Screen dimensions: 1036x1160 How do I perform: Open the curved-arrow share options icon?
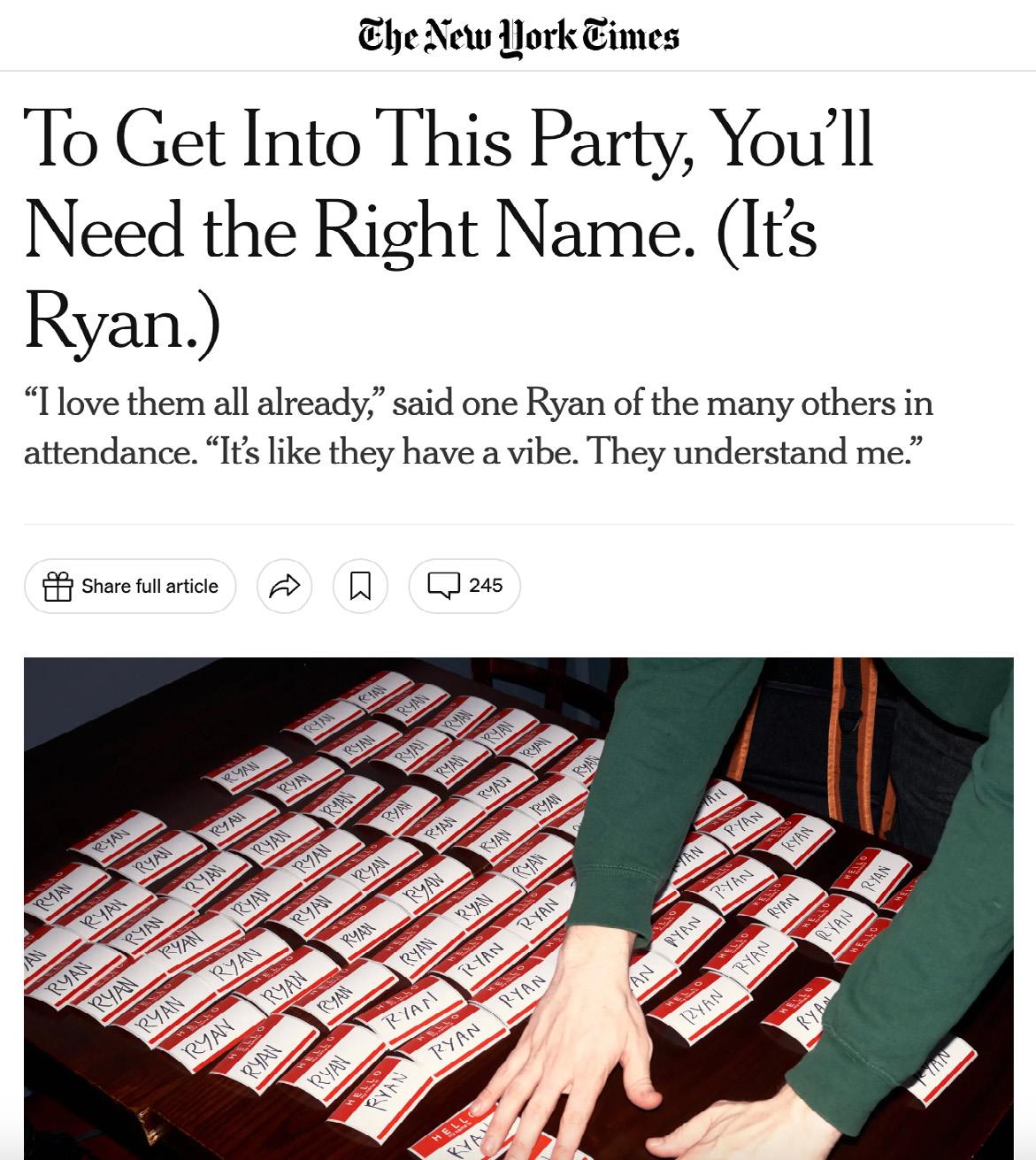coord(284,586)
